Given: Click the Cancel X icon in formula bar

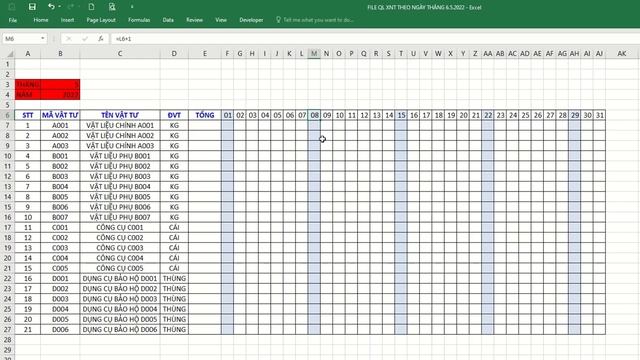Looking at the screenshot, I should coord(69,39).
